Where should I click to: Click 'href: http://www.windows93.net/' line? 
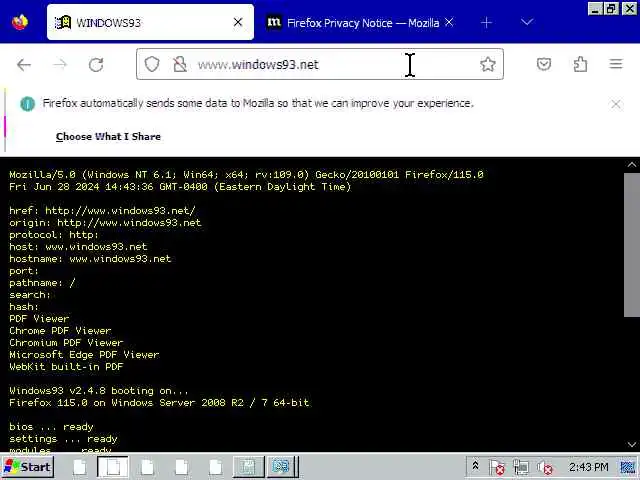point(102,211)
